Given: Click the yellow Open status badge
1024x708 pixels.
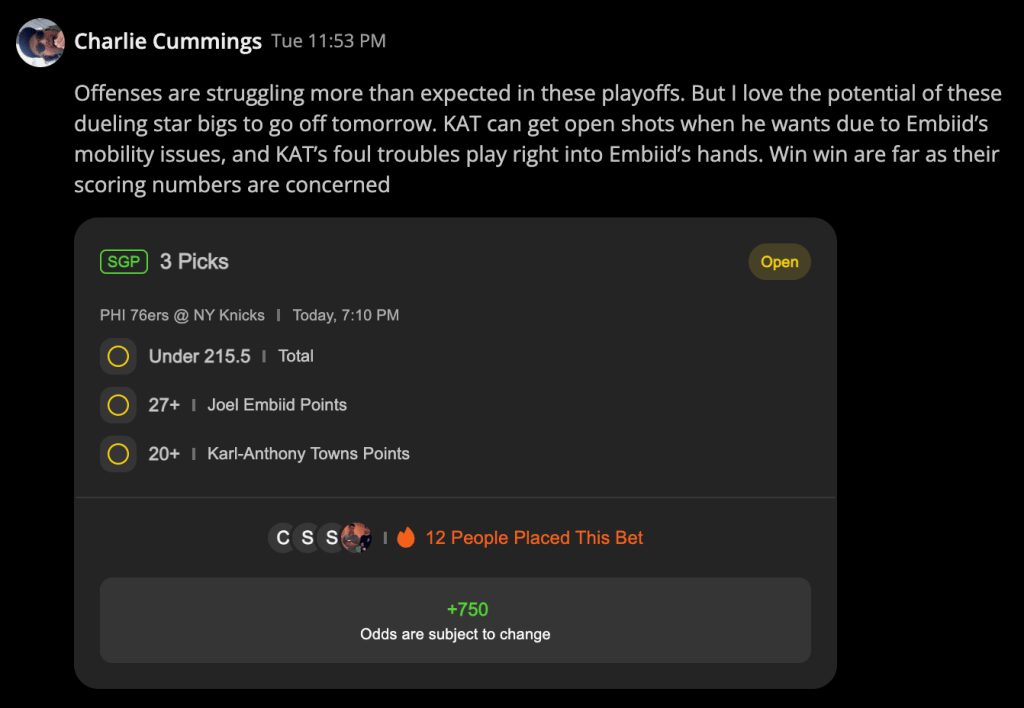Looking at the screenshot, I should pos(779,262).
